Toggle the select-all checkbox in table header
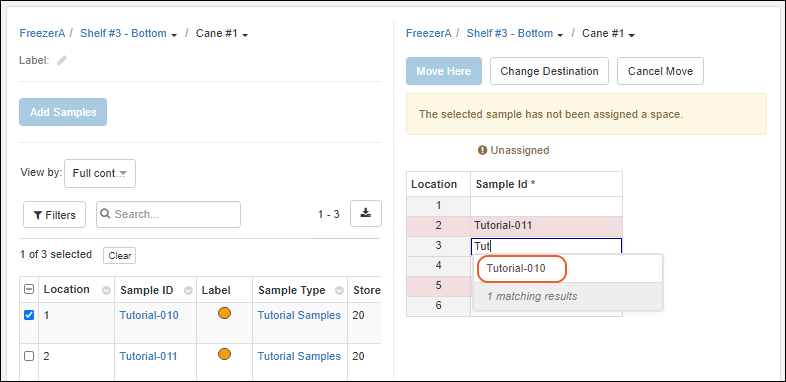Image resolution: width=786 pixels, height=382 pixels. click(29, 289)
